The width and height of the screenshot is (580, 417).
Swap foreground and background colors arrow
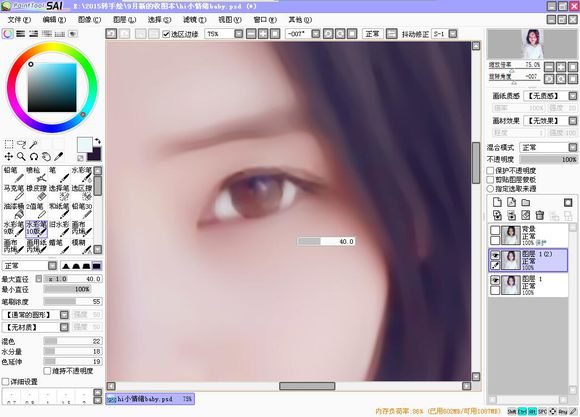(x=98, y=141)
